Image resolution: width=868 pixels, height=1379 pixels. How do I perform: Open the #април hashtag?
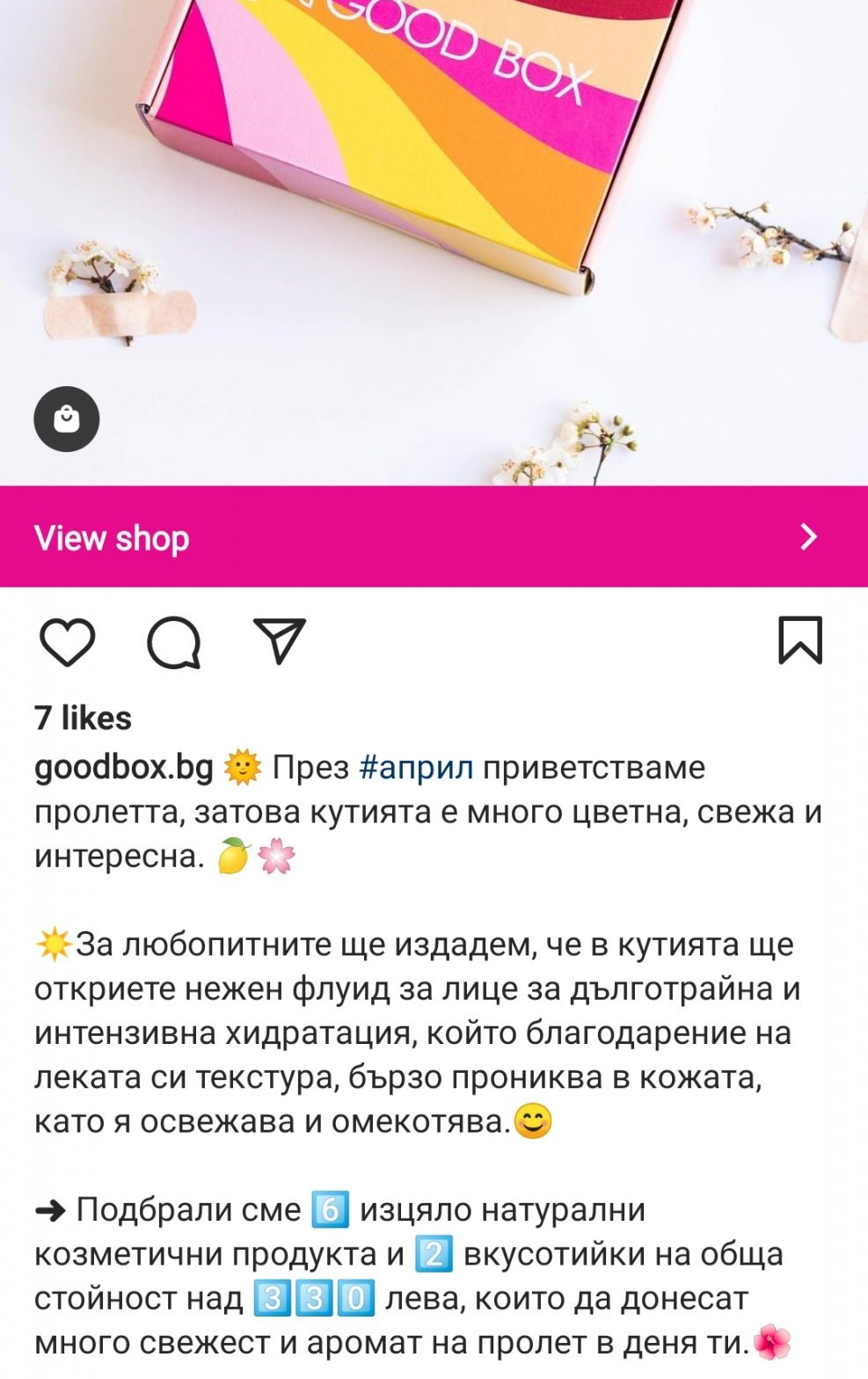coord(416,767)
